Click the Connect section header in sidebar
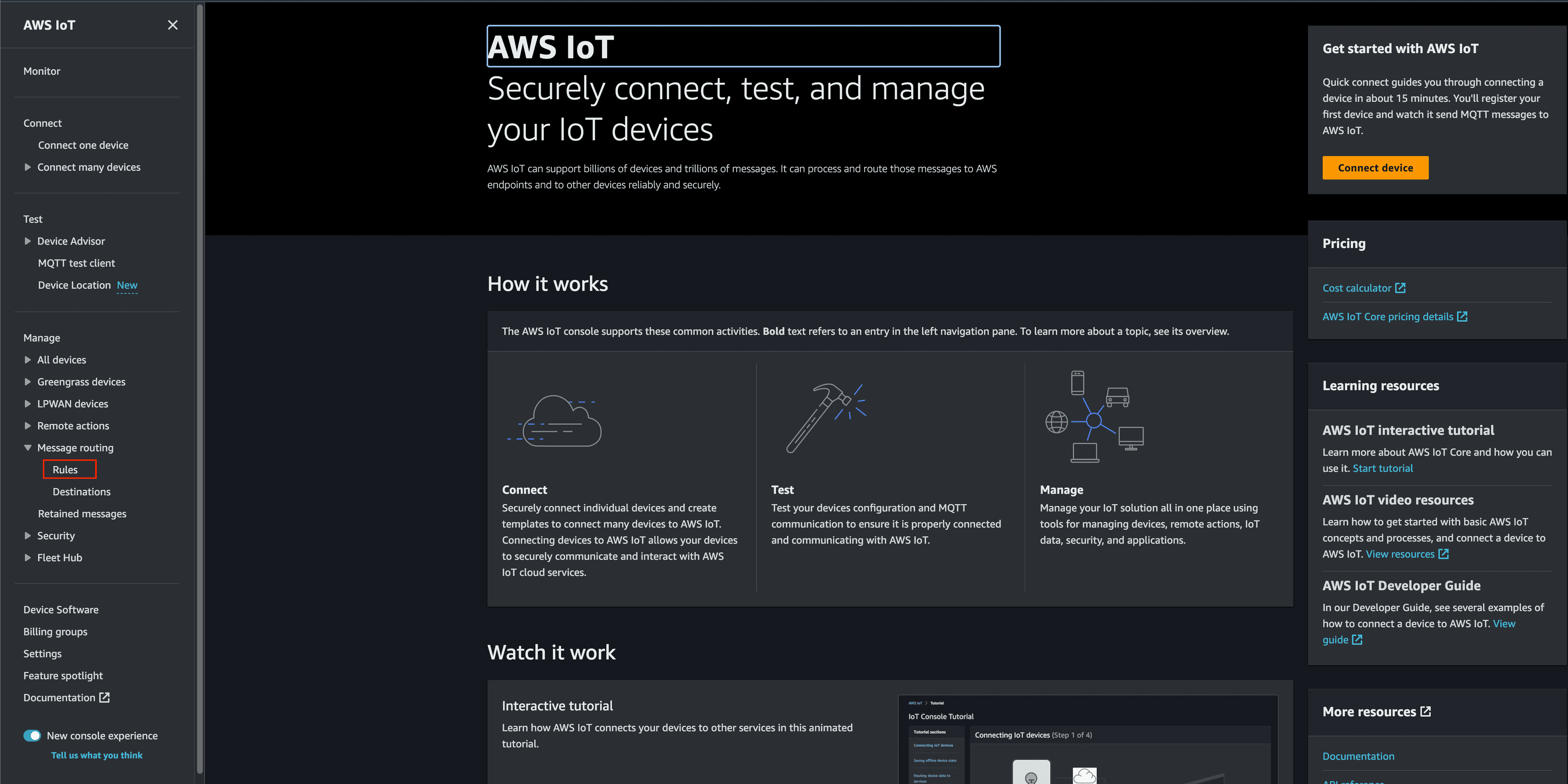Viewport: 1568px width, 784px height. tap(42, 123)
